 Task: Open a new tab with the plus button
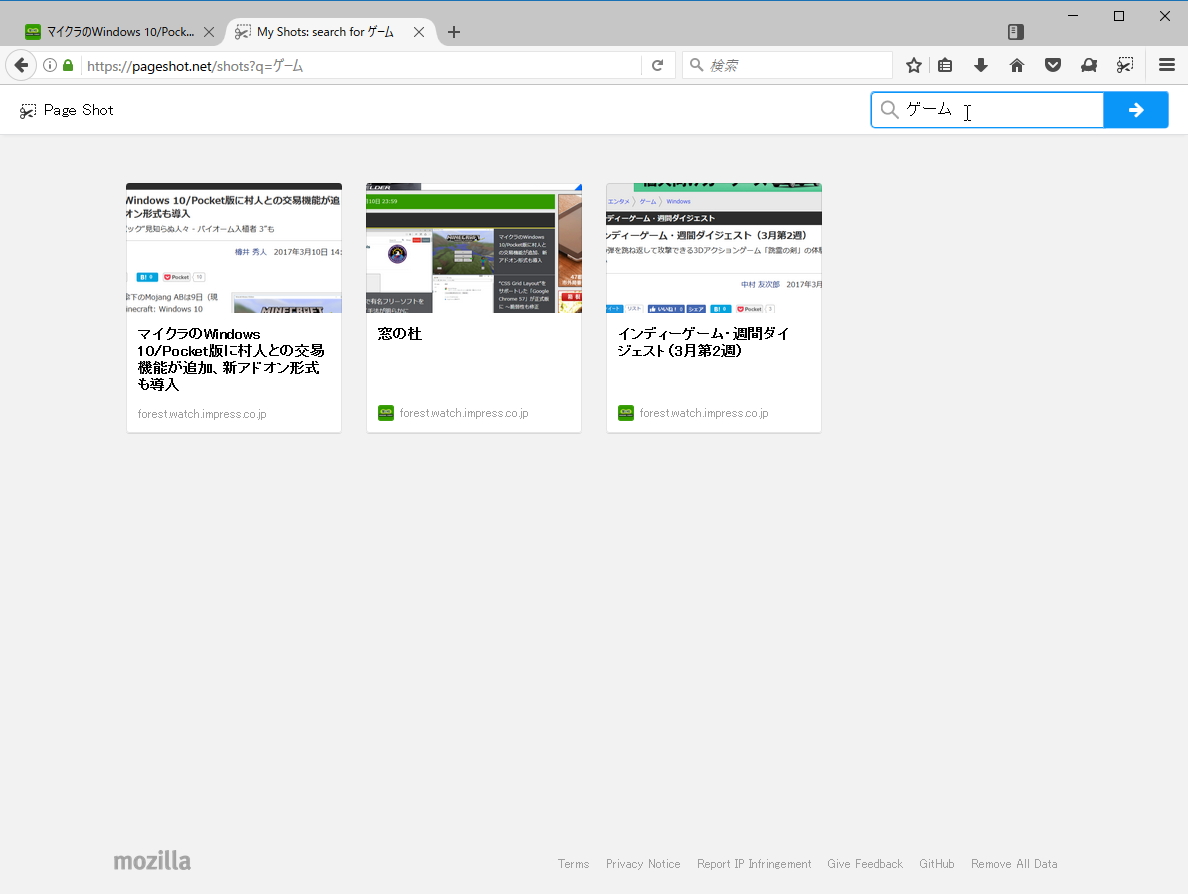pos(454,32)
